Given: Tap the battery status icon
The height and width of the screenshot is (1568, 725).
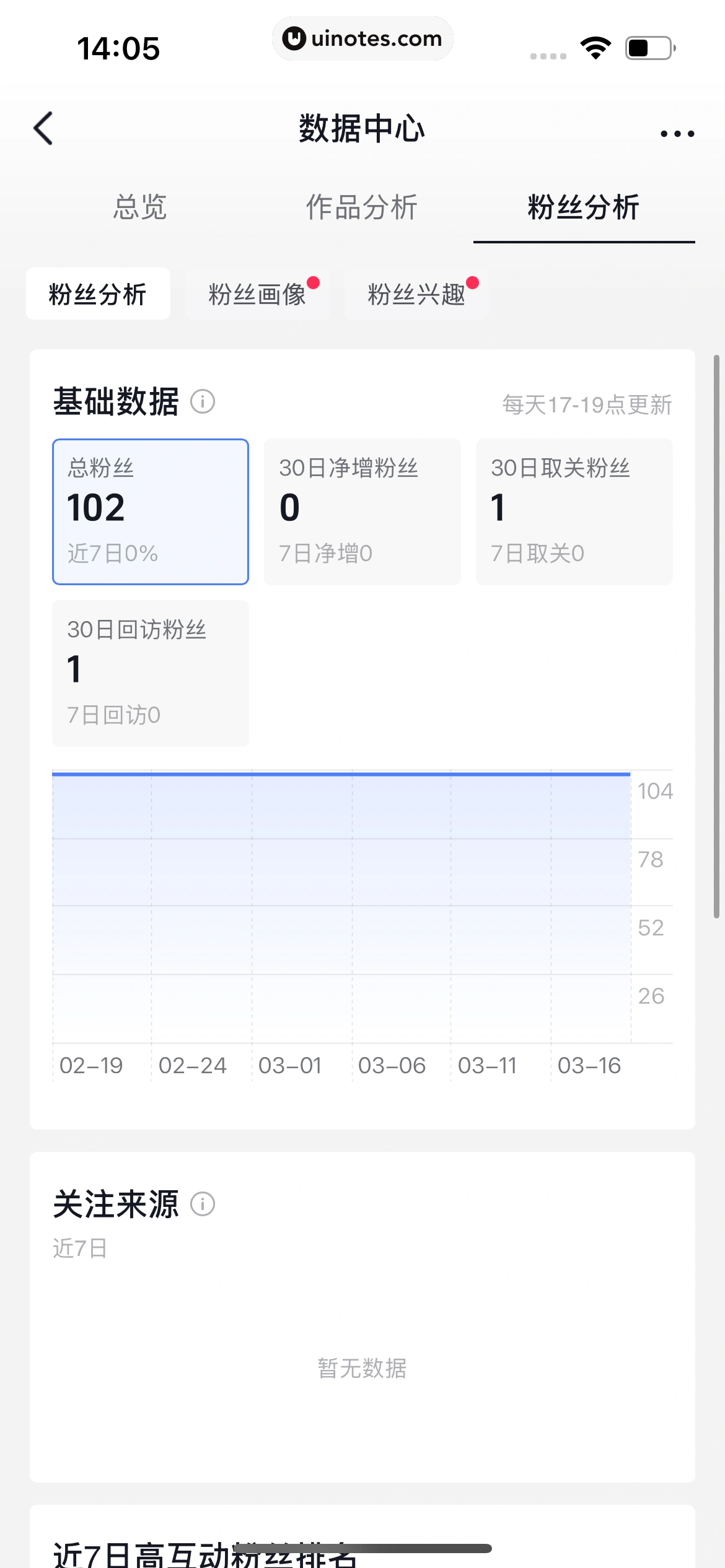Looking at the screenshot, I should click(x=650, y=48).
